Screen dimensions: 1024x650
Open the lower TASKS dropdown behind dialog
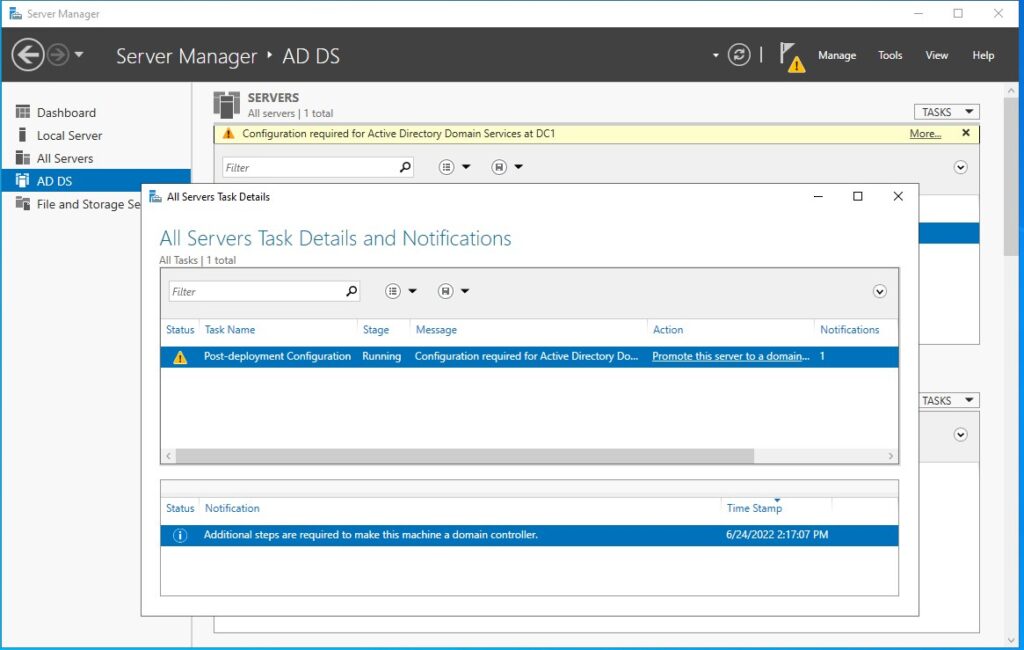coord(948,400)
